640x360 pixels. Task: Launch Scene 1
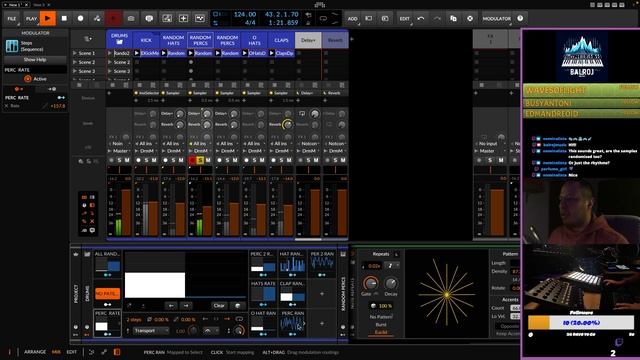[x=75, y=53]
